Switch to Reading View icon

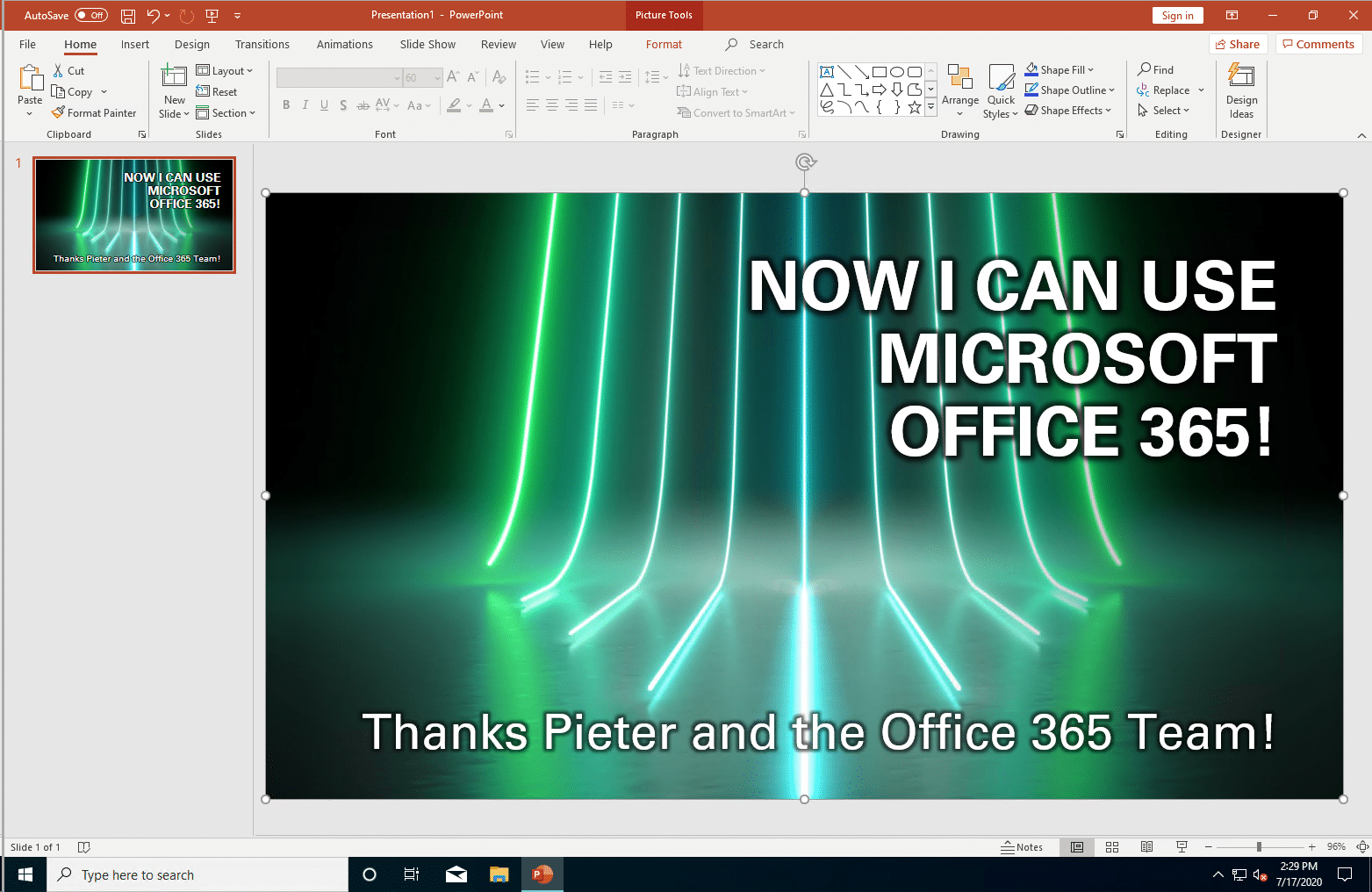point(1146,846)
